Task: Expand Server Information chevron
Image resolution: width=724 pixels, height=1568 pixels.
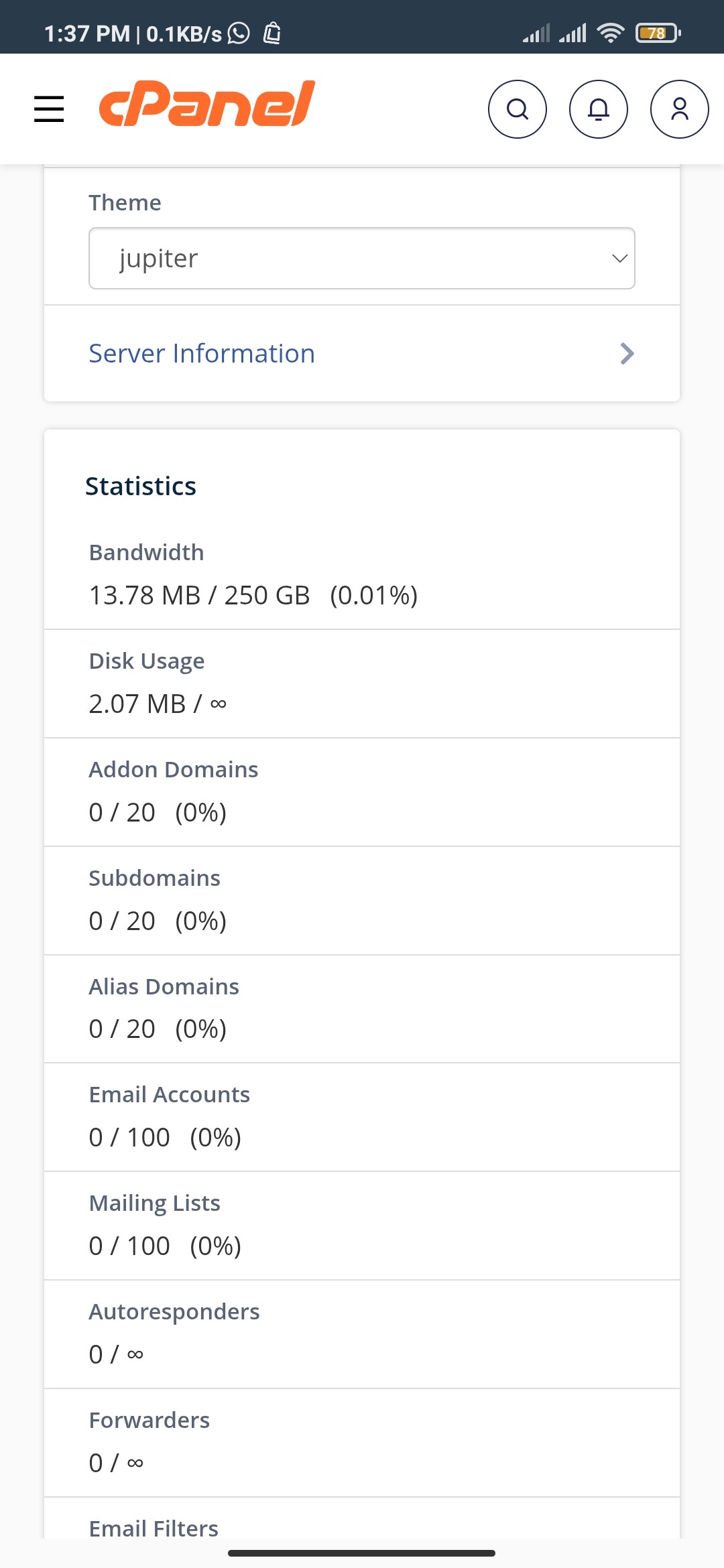Action: [627, 354]
